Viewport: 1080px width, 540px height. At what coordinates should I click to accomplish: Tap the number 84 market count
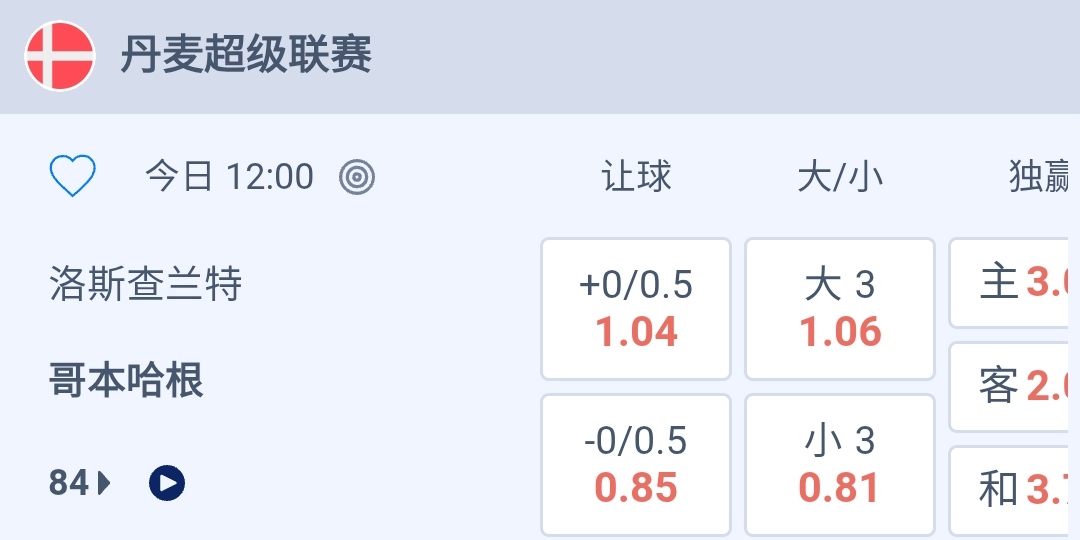point(69,484)
